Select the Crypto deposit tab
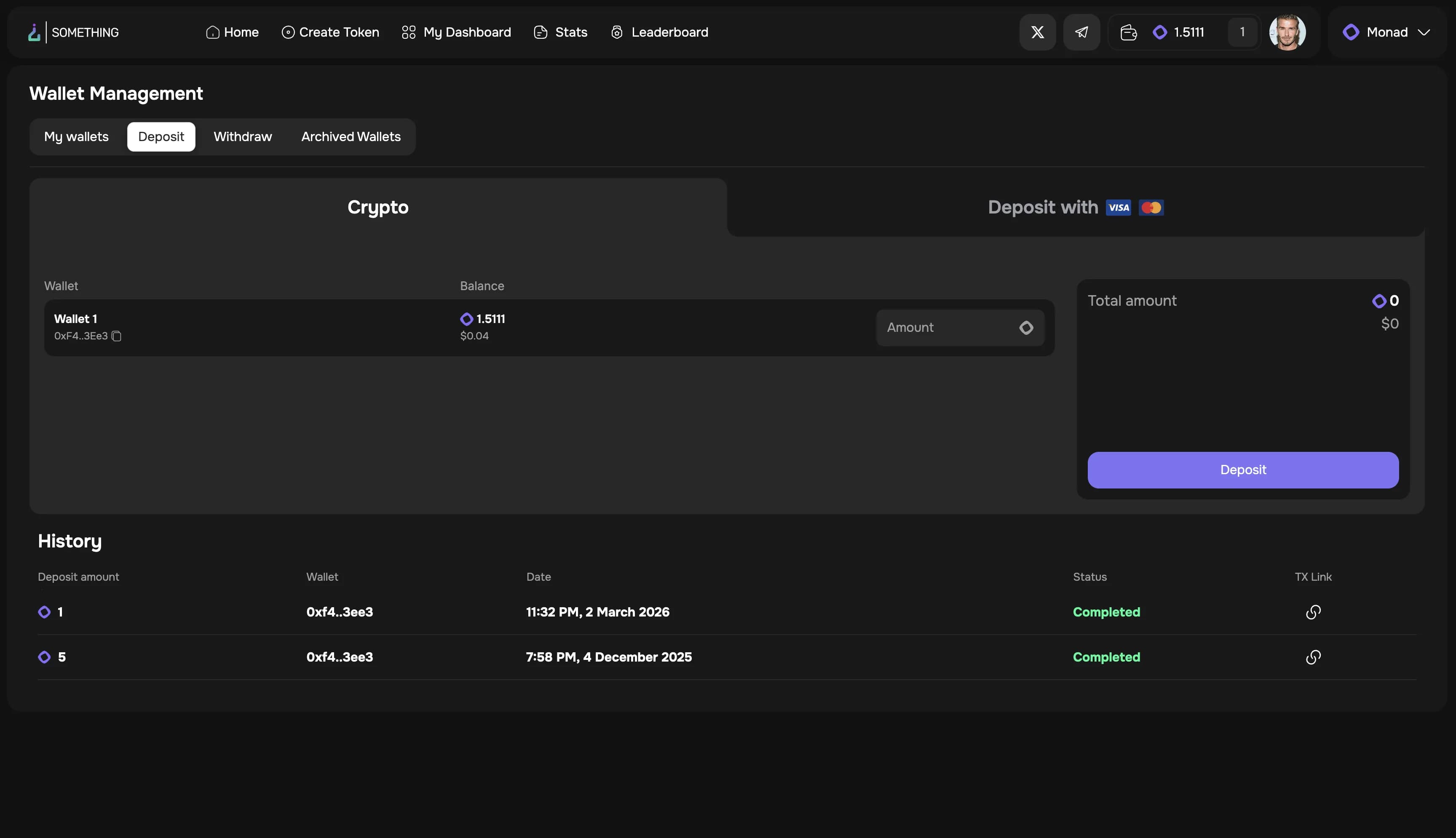Screen dimensions: 1456x838 click(x=377, y=207)
